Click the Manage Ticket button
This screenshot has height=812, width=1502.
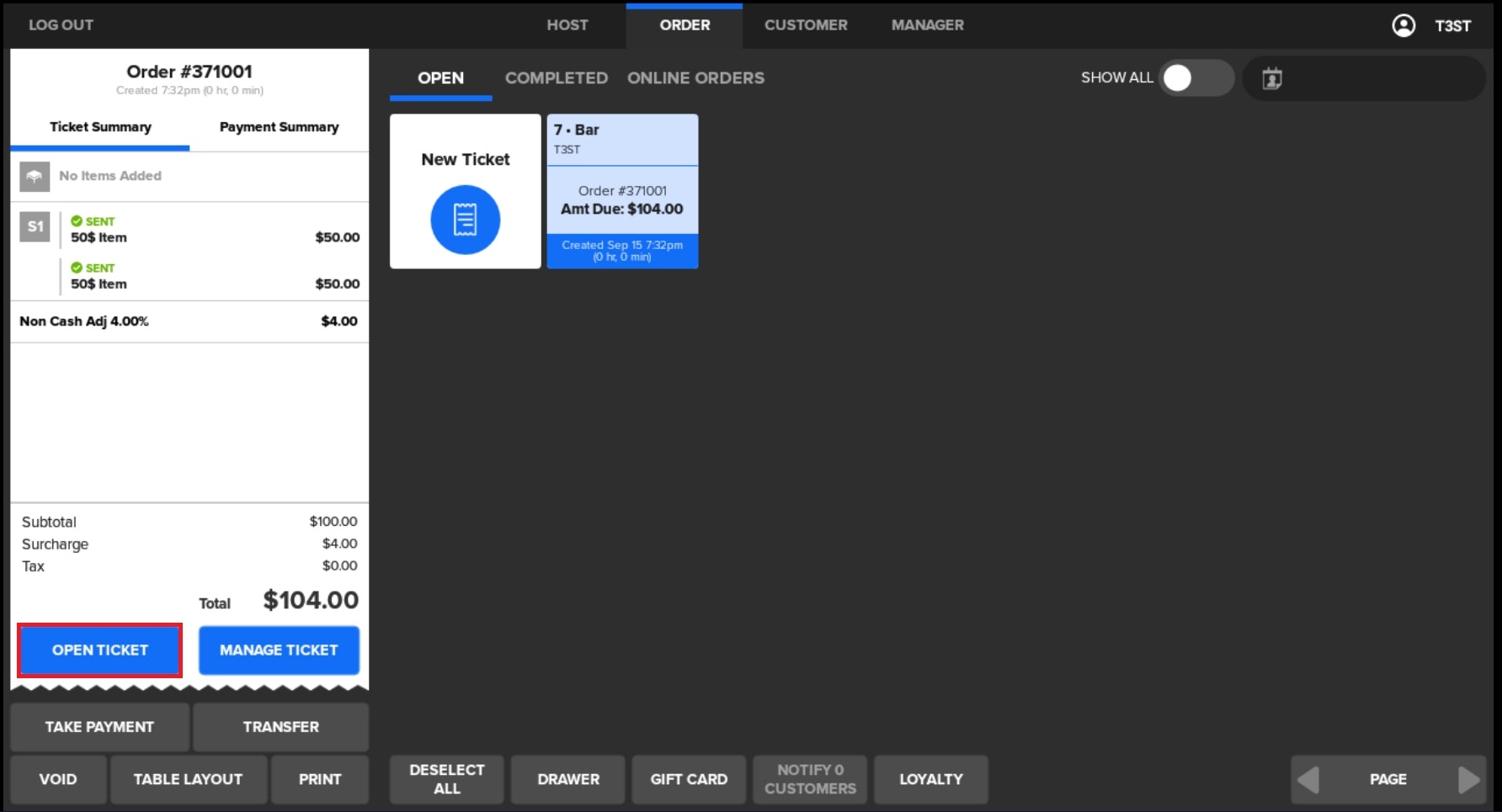(279, 650)
